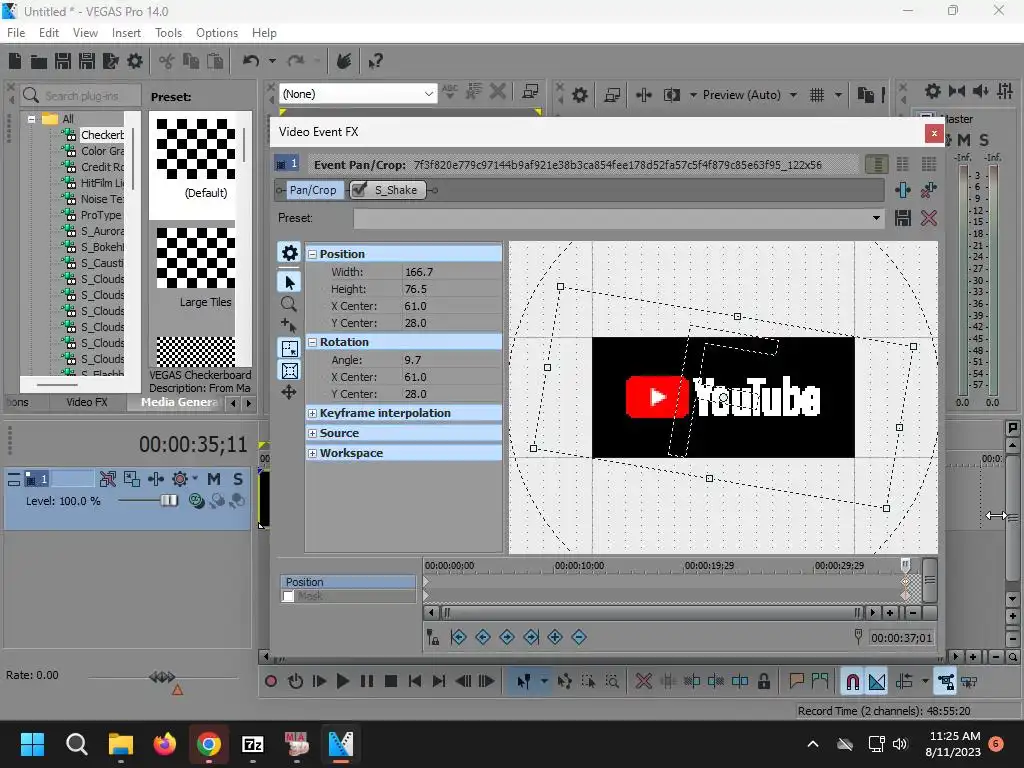Click Pause in transport bar

(x=367, y=682)
